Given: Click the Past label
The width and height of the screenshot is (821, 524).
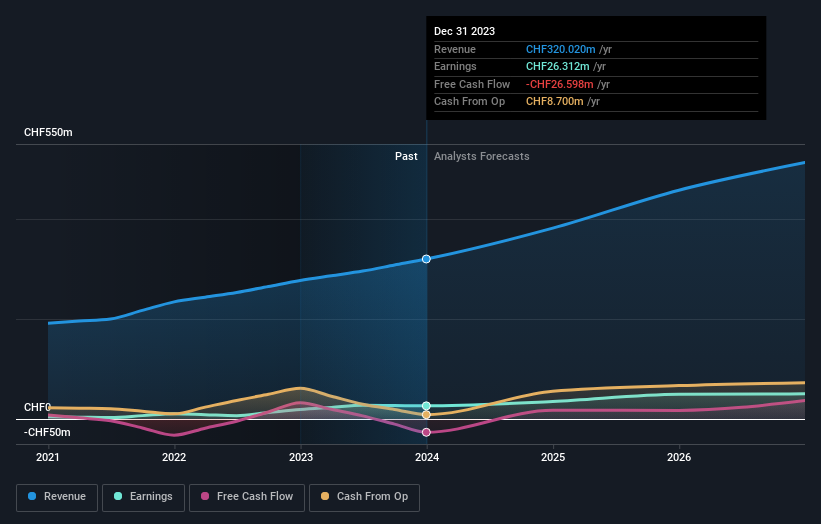Looking at the screenshot, I should point(406,157).
